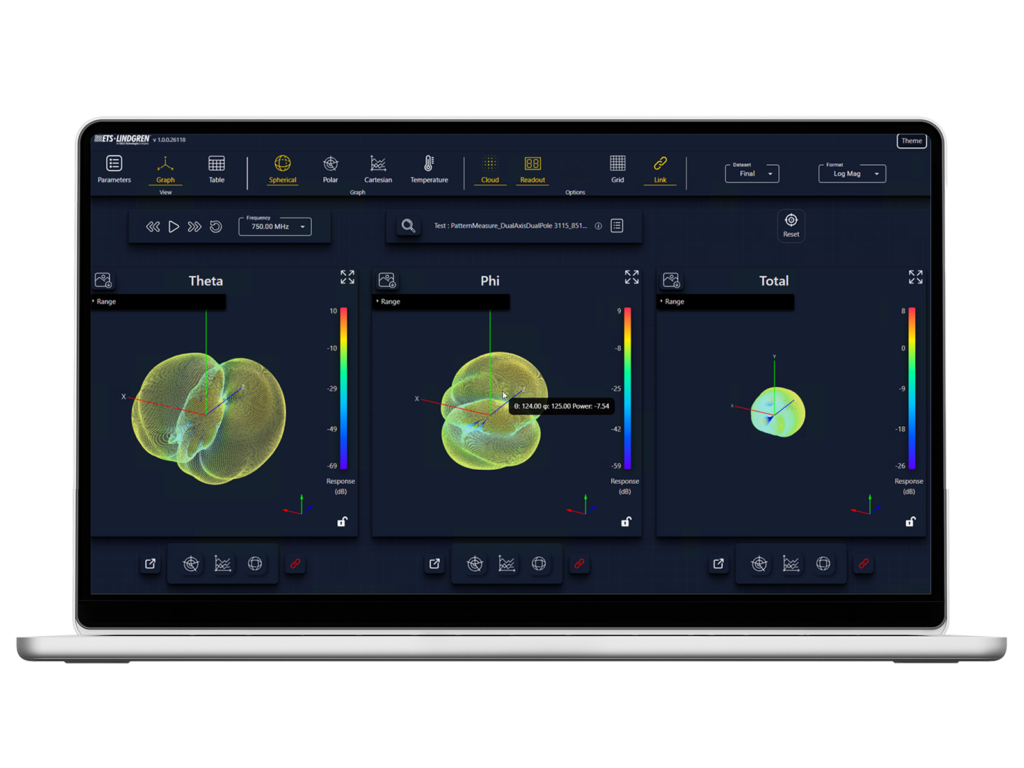
Task: Click the Total panel title
Action: coord(774,281)
